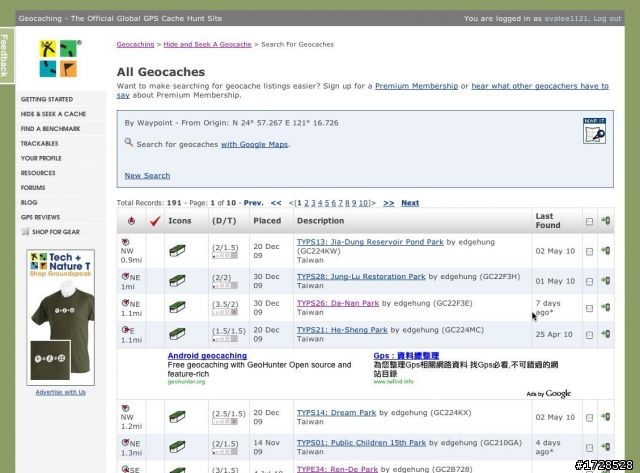Screen dimensions: 640x473
Task: Open Find a Benchmark menu item
Action: pyautogui.click(x=51, y=129)
